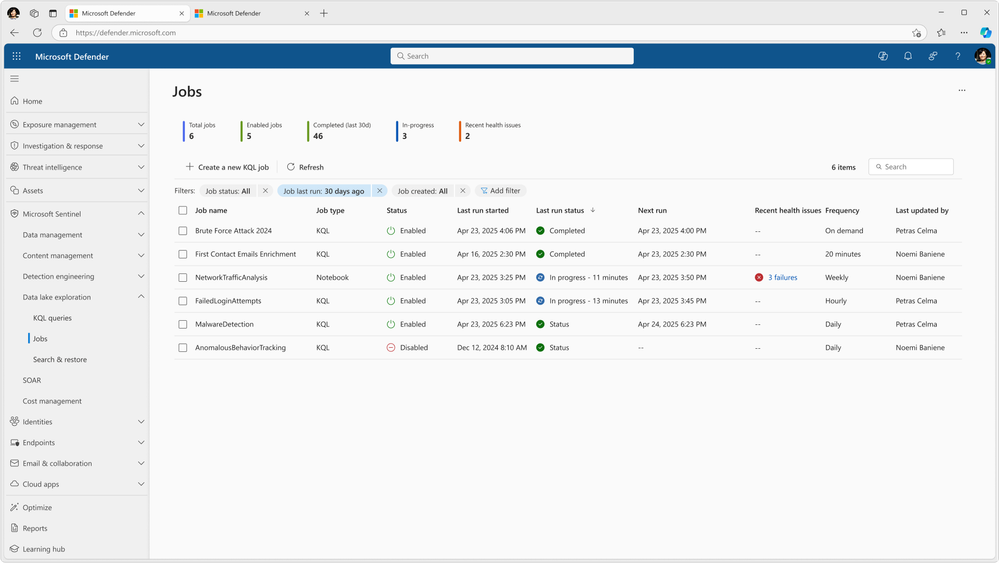Open the more options ellipsis on Jobs page
The image size is (999, 563).
(962, 90)
